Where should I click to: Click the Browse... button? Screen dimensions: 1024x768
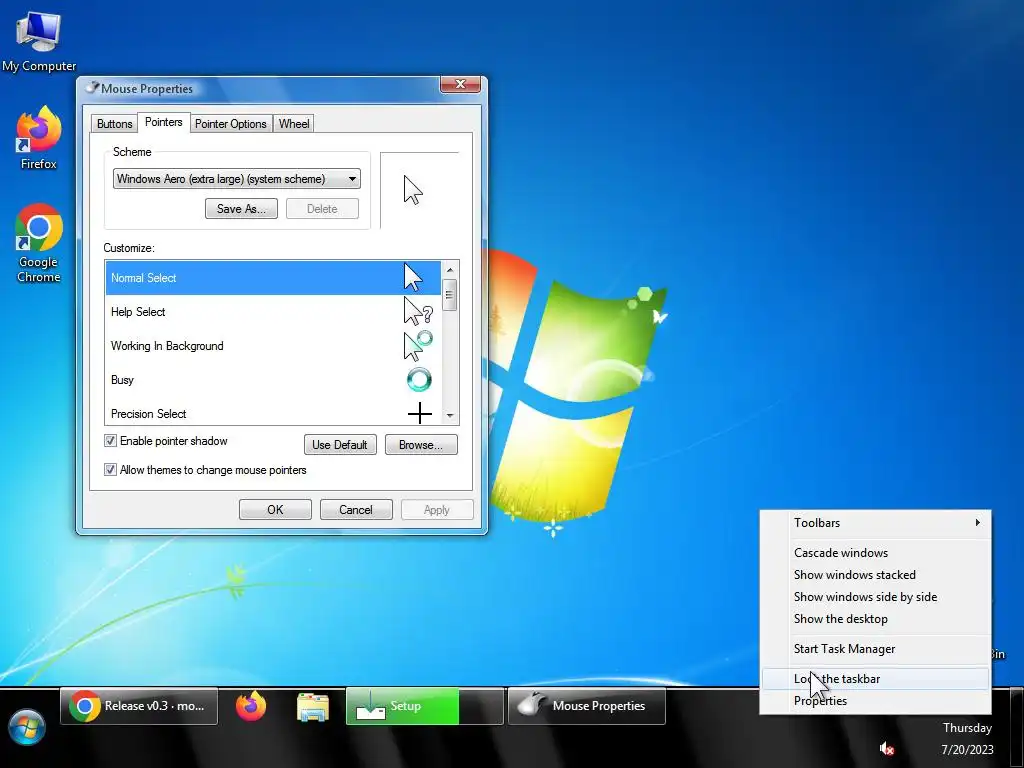tap(421, 445)
